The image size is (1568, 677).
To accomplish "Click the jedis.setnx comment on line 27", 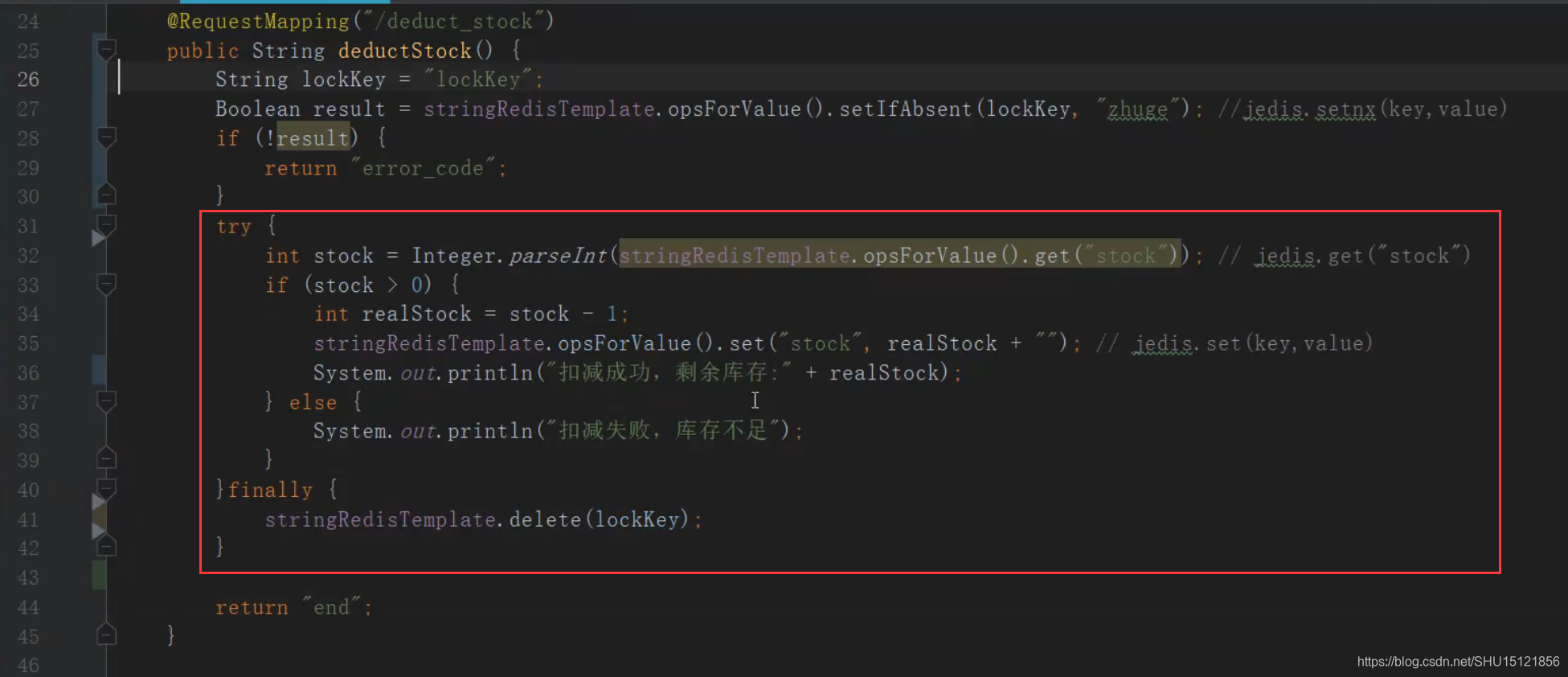I will coord(1362,109).
